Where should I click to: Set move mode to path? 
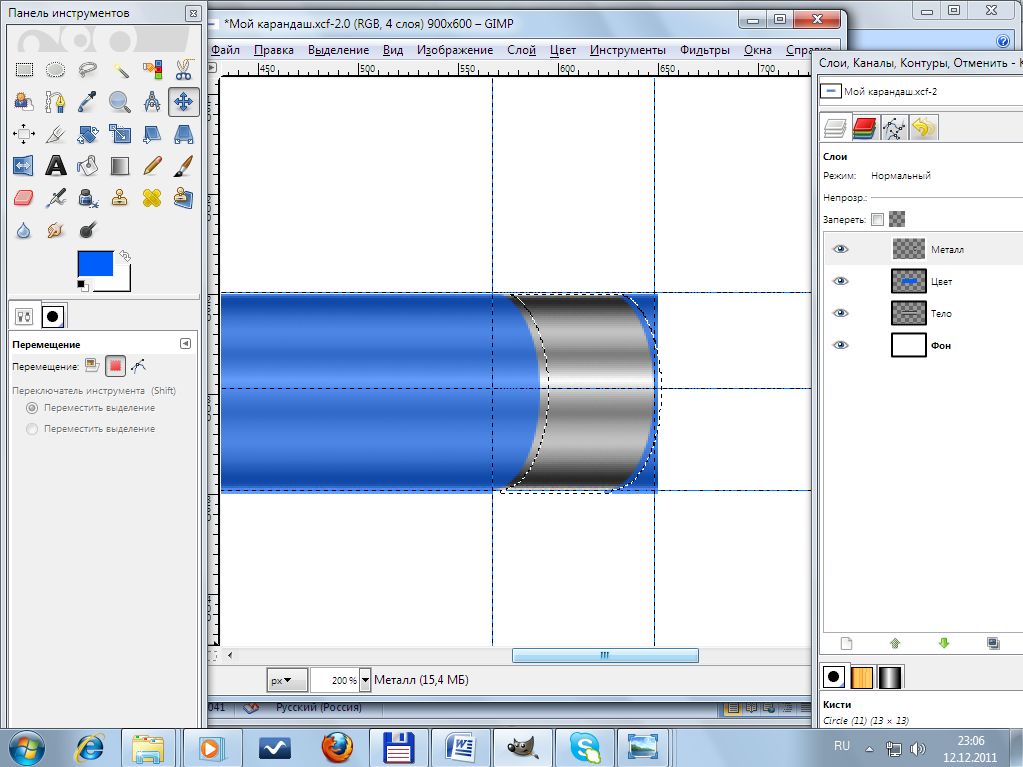[x=138, y=366]
